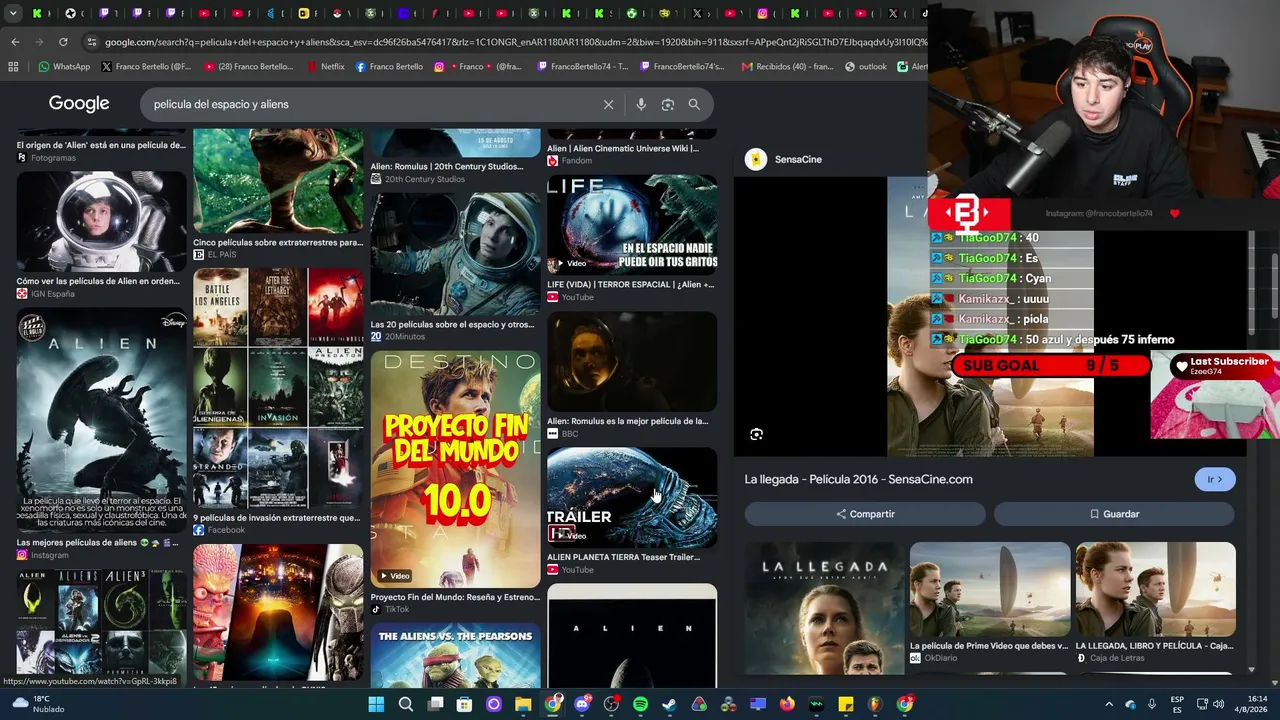This screenshot has height=720, width=1280.
Task: Click the Google search text field
Action: (x=370, y=104)
